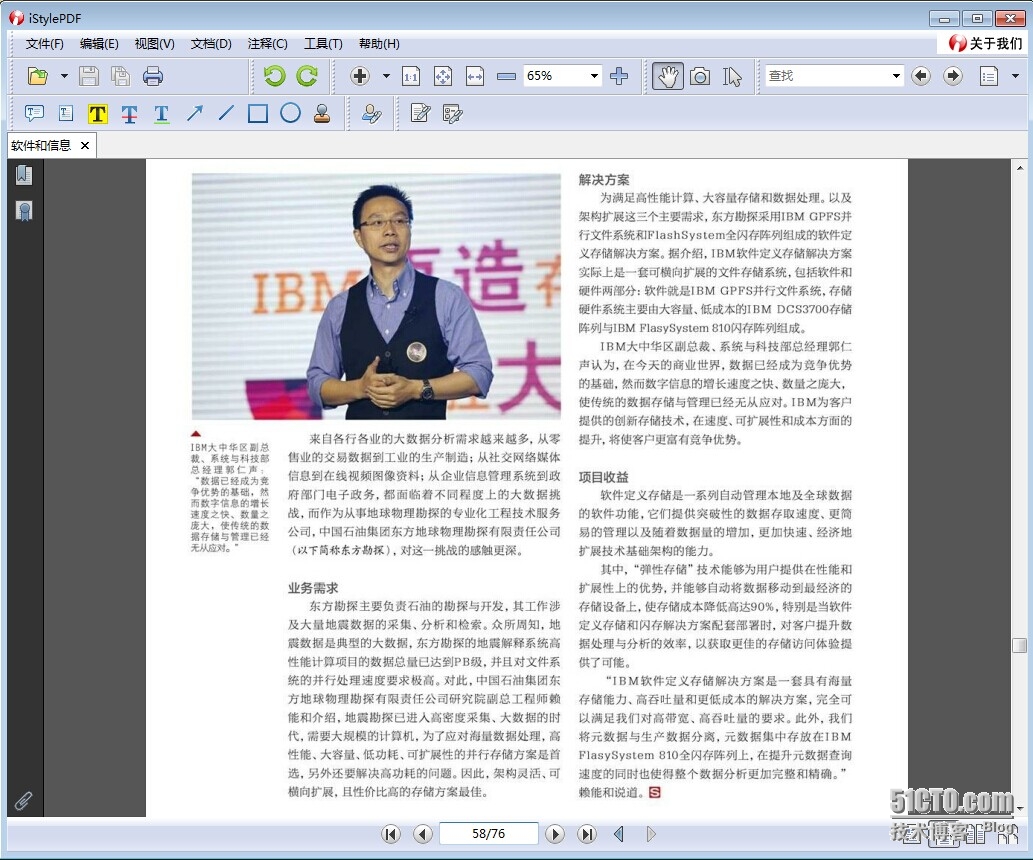Open the attachments paperclip panel
Image resolution: width=1033 pixels, height=860 pixels.
pyautogui.click(x=24, y=801)
